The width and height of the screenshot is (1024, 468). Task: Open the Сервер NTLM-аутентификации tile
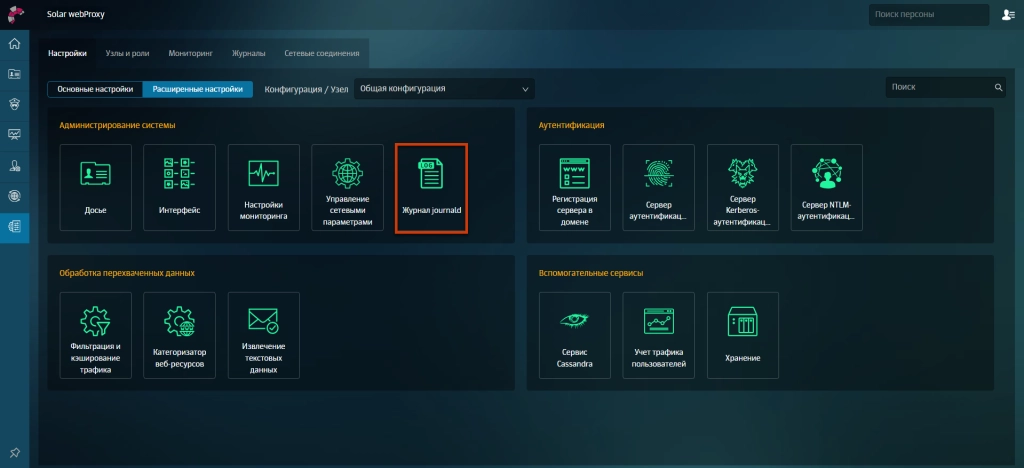coord(827,187)
